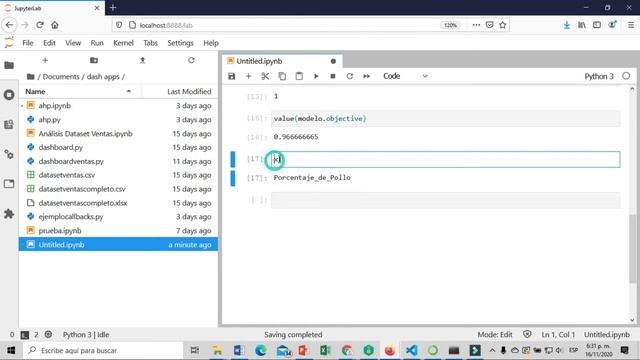This screenshot has width=640, height=360.
Task: Open Visual Studio Code from the taskbar
Action: (x=411, y=350)
